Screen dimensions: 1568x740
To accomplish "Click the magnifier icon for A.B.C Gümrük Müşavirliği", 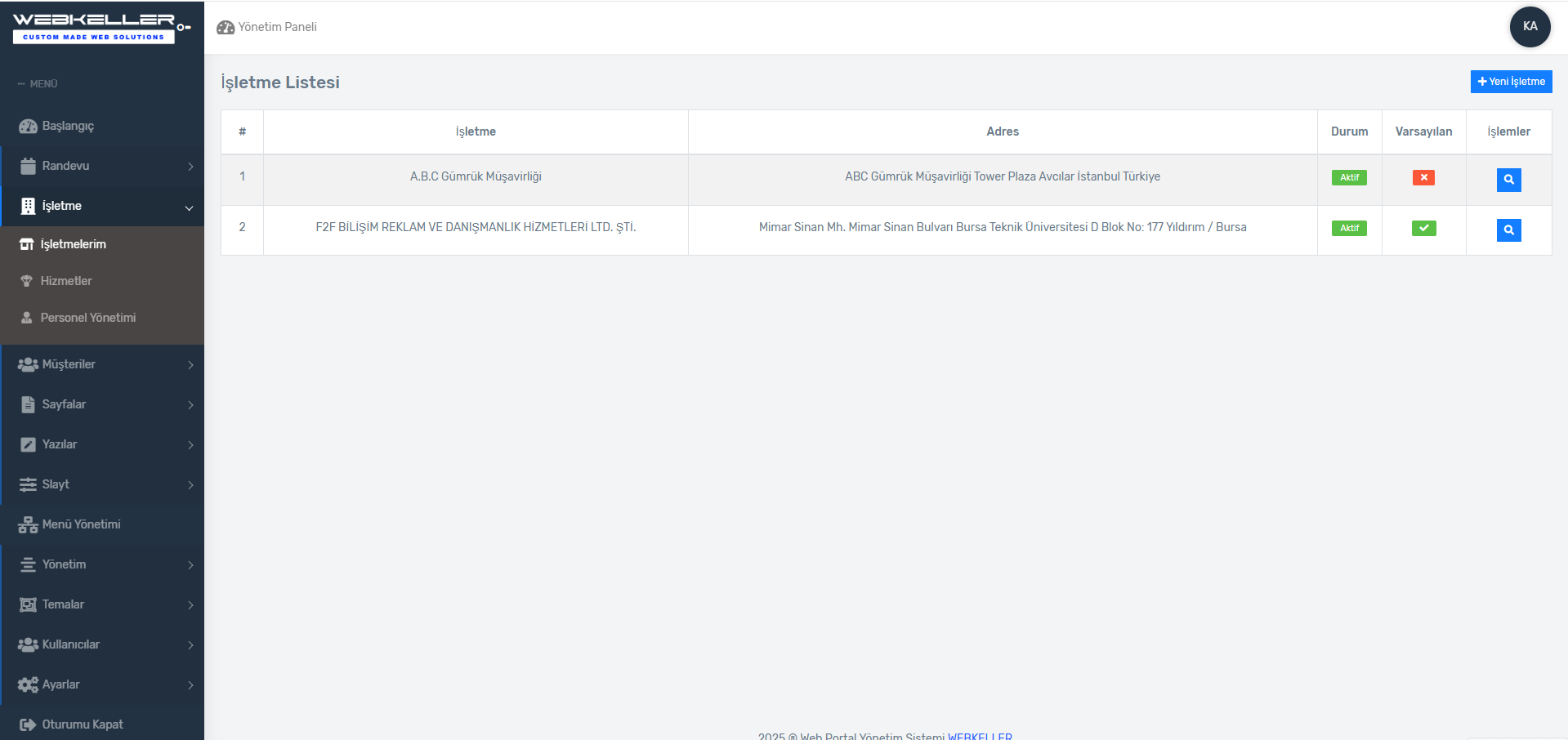I will pyautogui.click(x=1508, y=180).
